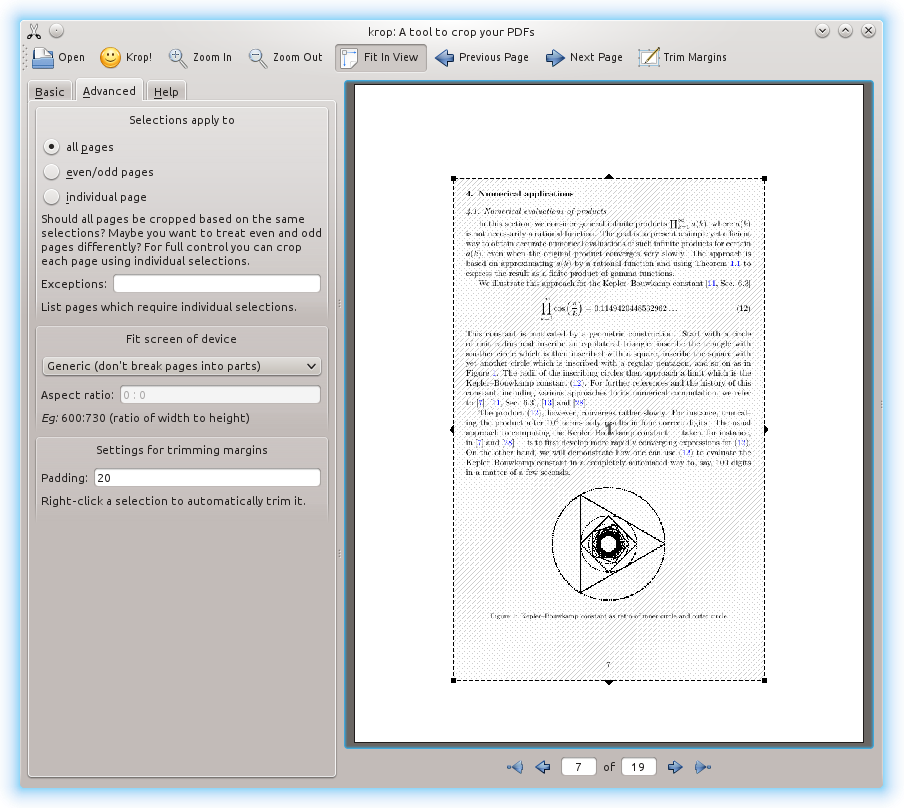Image resolution: width=904 pixels, height=808 pixels.
Task: Switch to the Advanced tab
Action: tap(109, 91)
